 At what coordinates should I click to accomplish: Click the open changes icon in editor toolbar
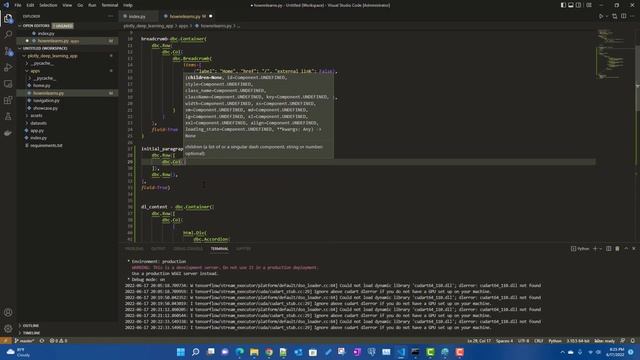pos(615,16)
